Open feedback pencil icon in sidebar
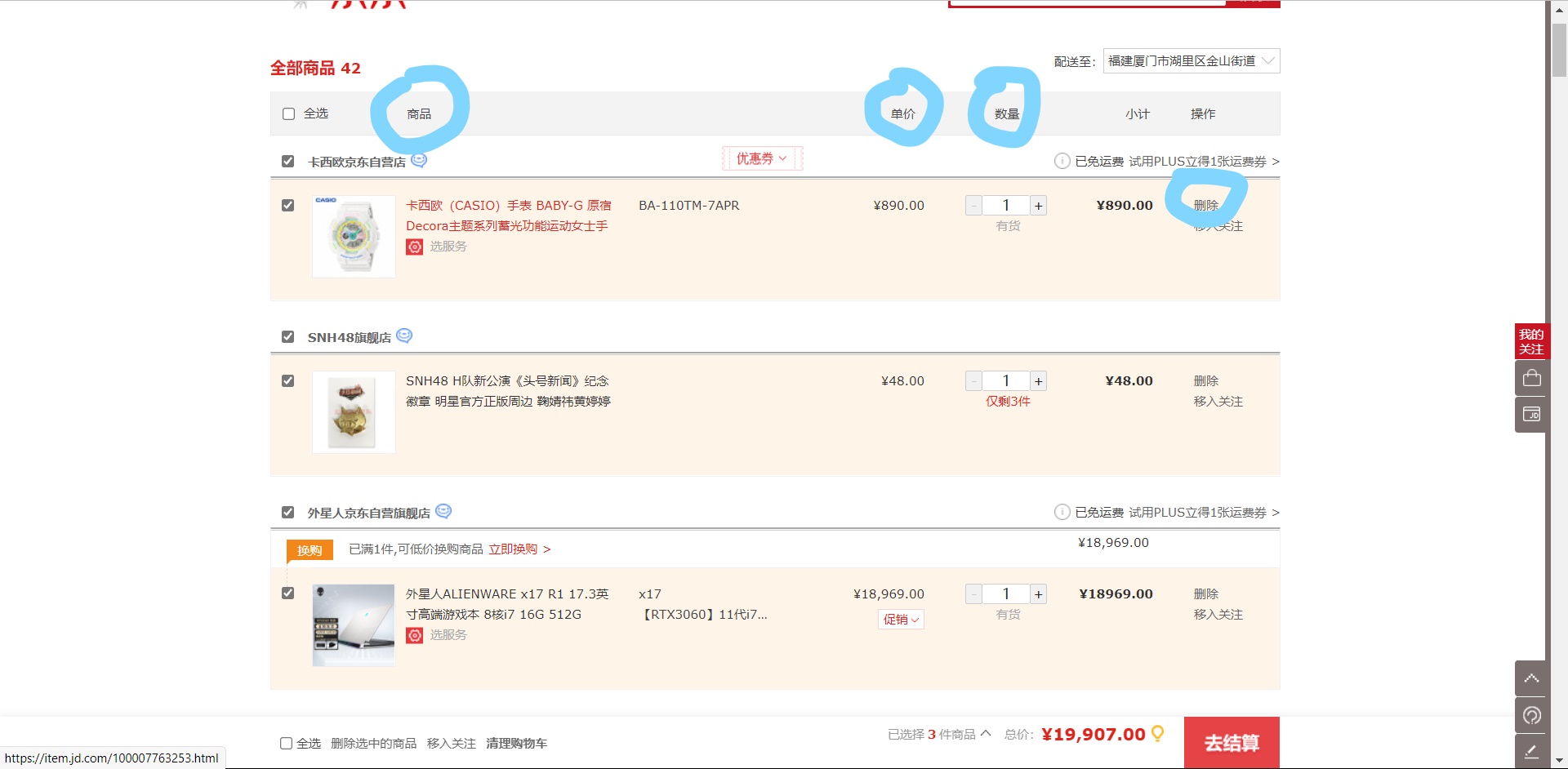The width and height of the screenshot is (1568, 769). click(1531, 751)
